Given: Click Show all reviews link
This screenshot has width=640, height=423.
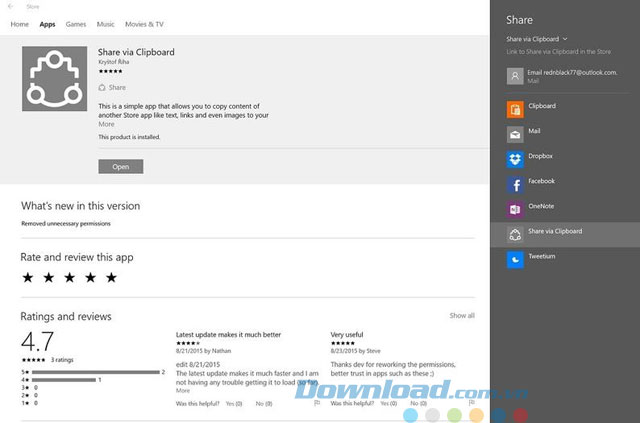Looking at the screenshot, I should [462, 316].
